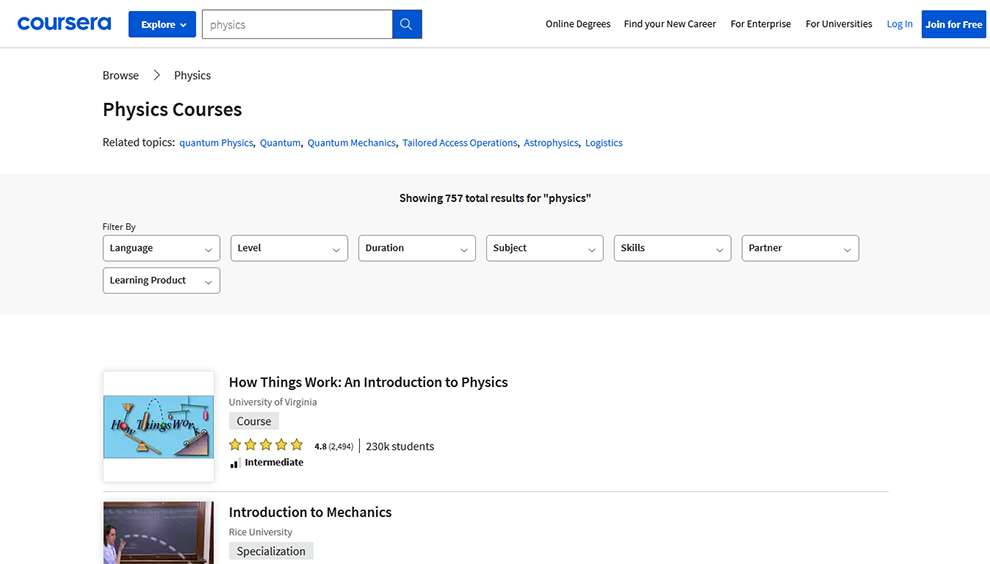Open the Astrophysics related topic
Screen dimensions: 990x564
click(551, 143)
